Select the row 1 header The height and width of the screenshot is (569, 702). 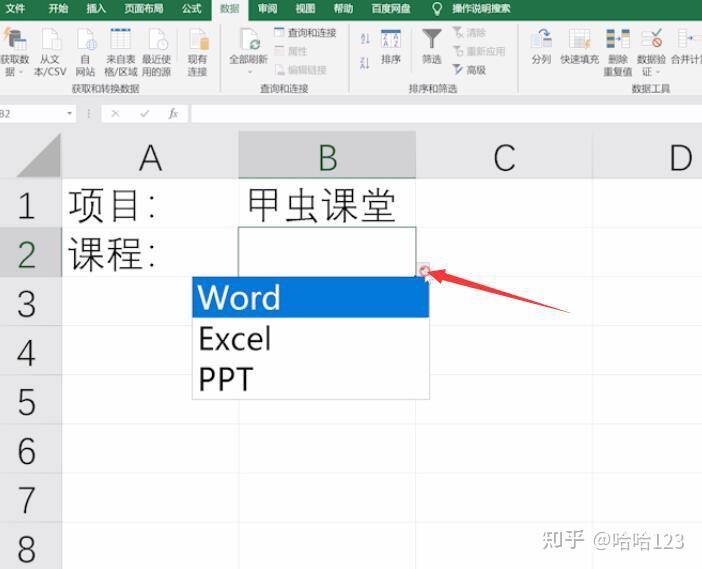tap(30, 204)
